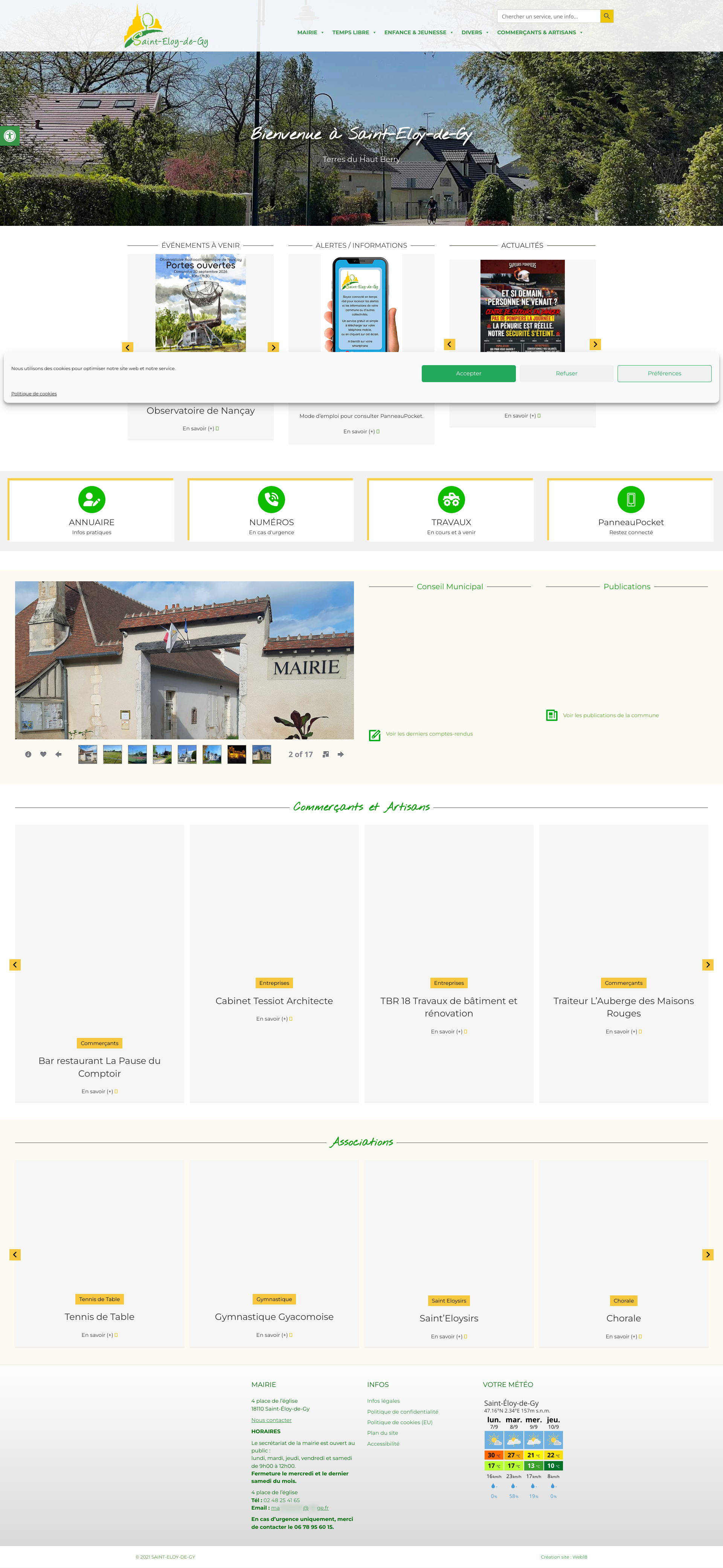This screenshot has height=1568, width=723.
Task: Open Politique de cookies link in banner
Action: pyautogui.click(x=34, y=394)
